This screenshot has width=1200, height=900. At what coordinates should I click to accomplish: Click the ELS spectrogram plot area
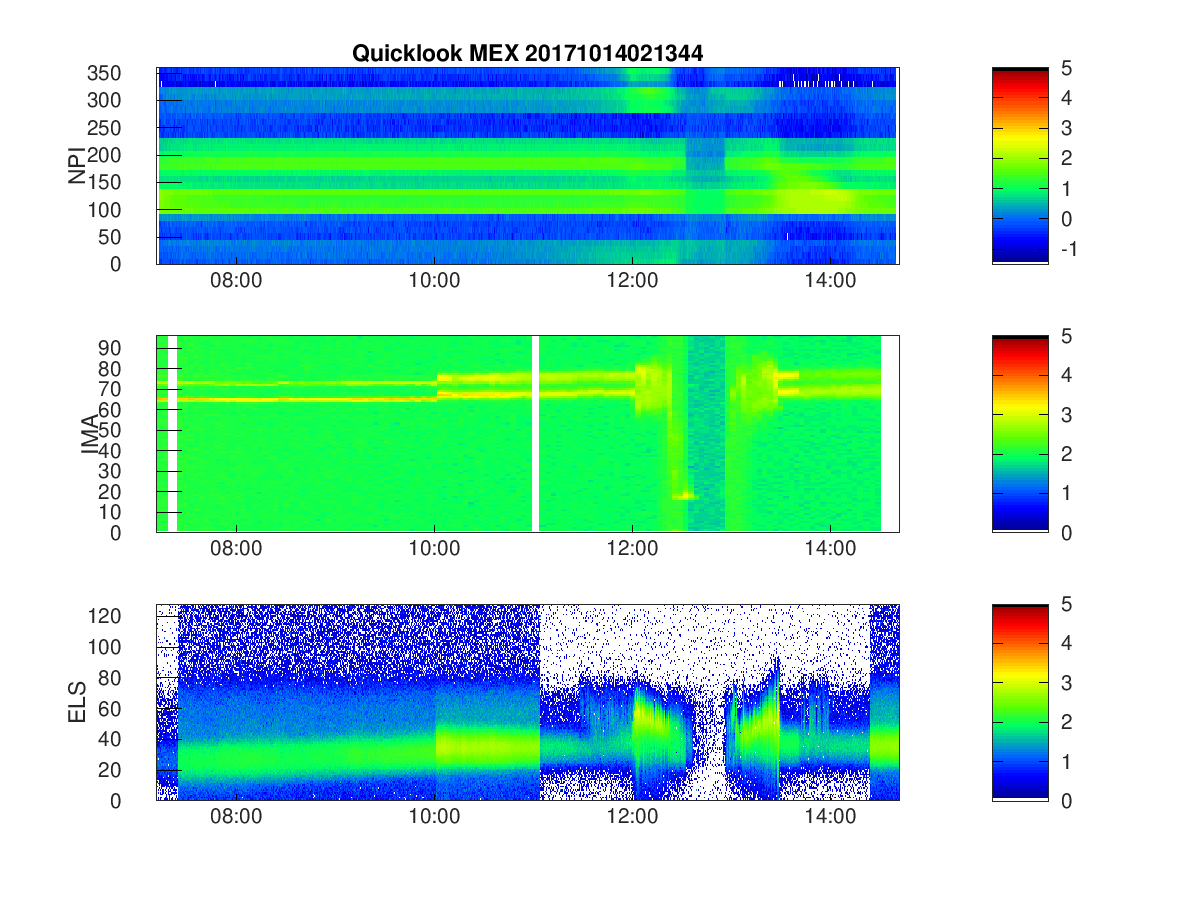527,702
